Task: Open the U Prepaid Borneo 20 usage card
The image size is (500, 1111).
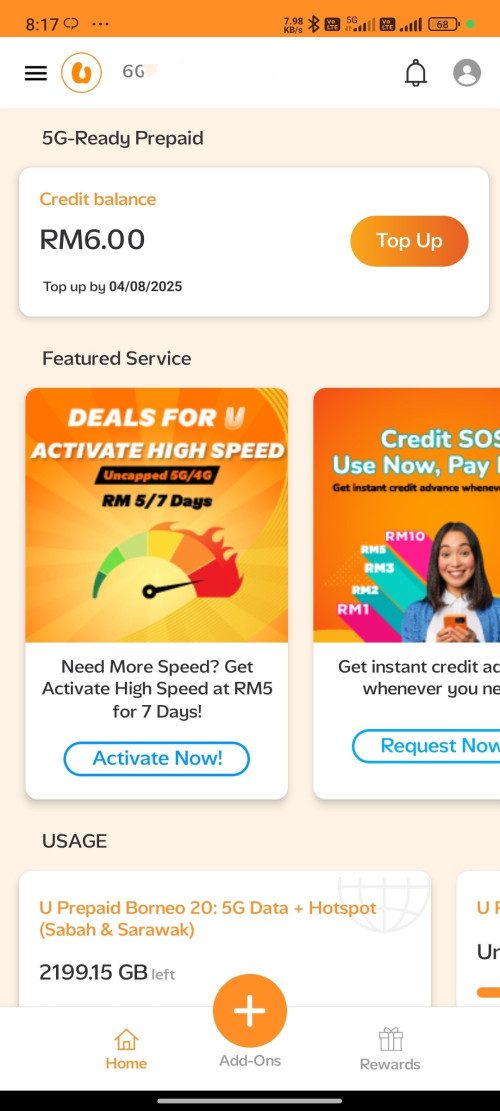Action: coord(225,939)
